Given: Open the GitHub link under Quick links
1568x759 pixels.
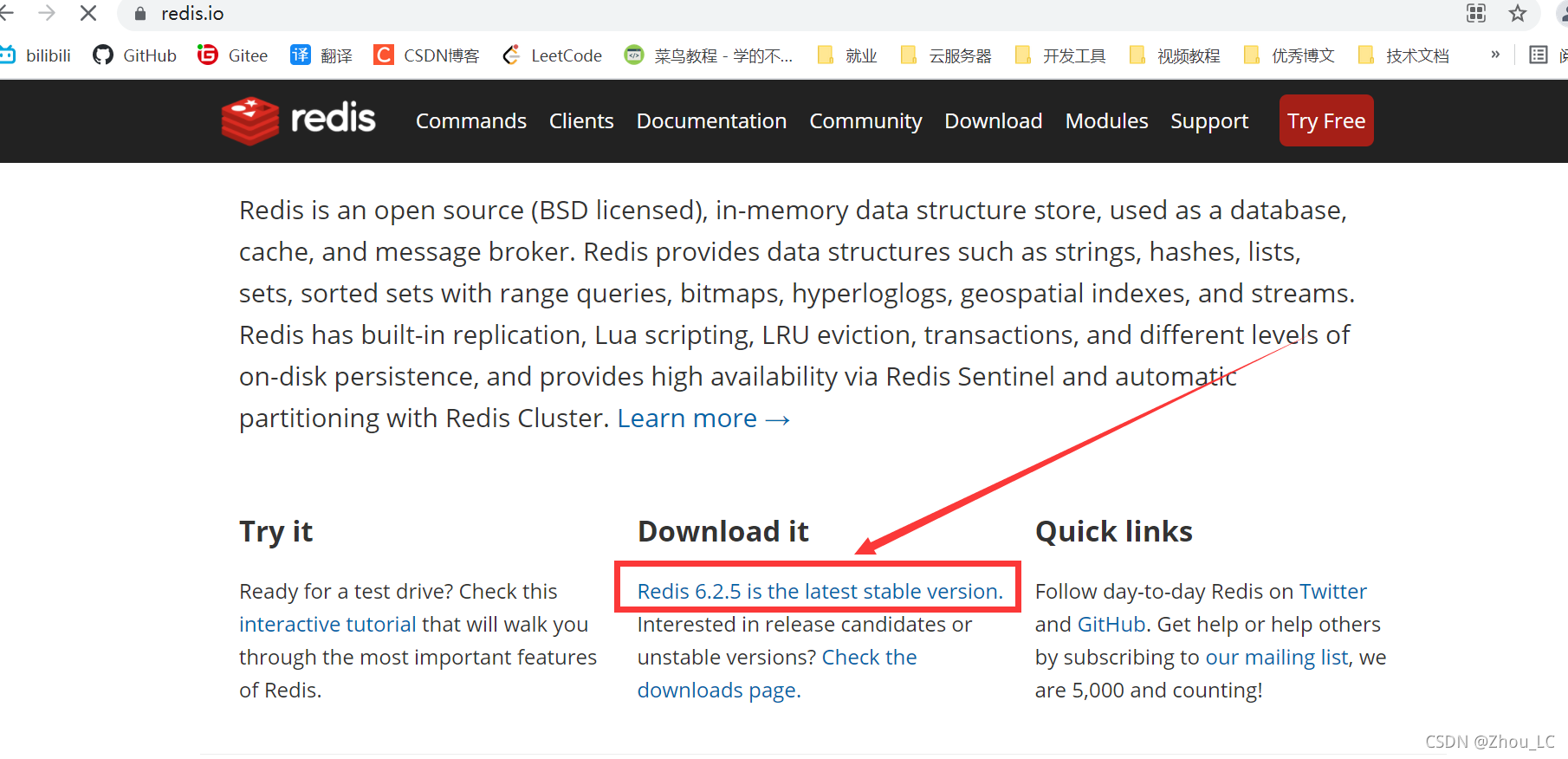Looking at the screenshot, I should [1111, 625].
